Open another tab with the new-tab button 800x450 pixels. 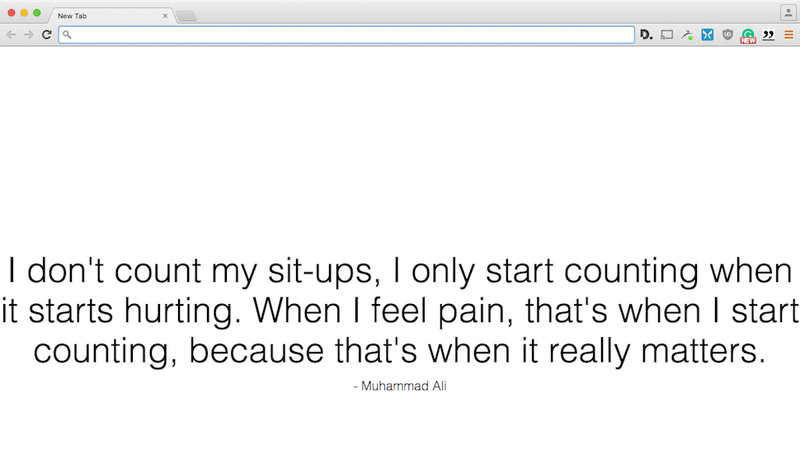coord(186,16)
